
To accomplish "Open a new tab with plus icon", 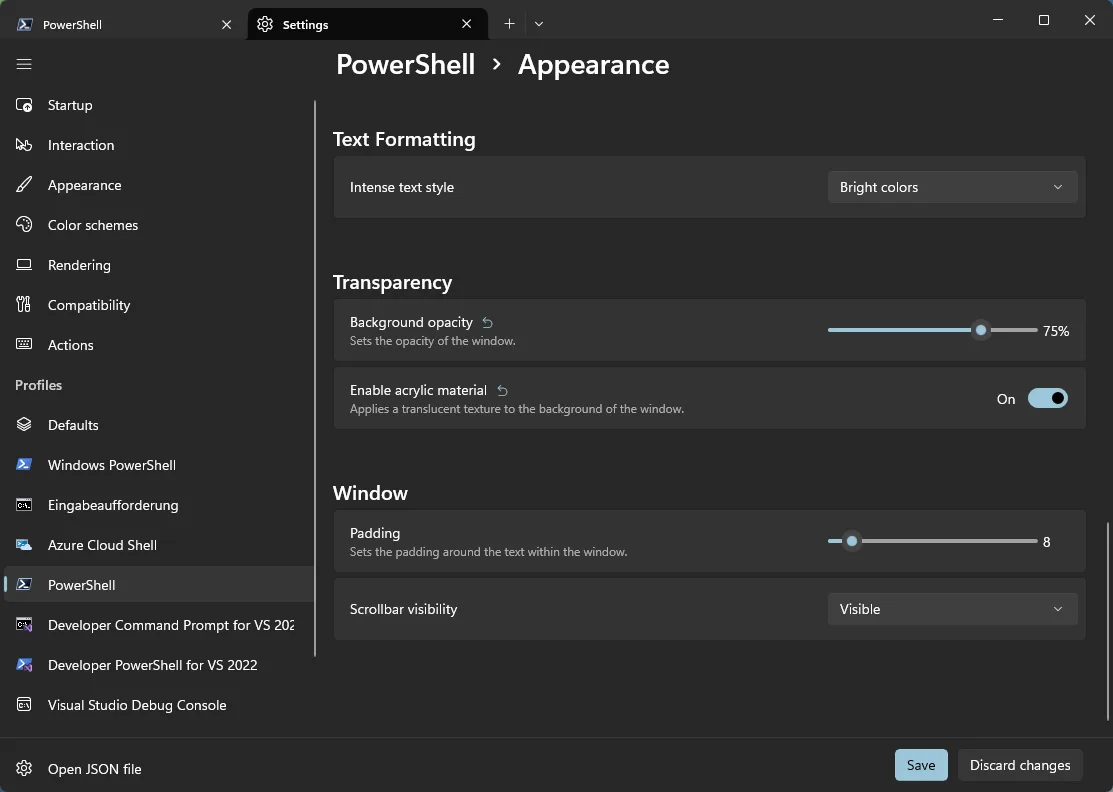I will pos(509,24).
